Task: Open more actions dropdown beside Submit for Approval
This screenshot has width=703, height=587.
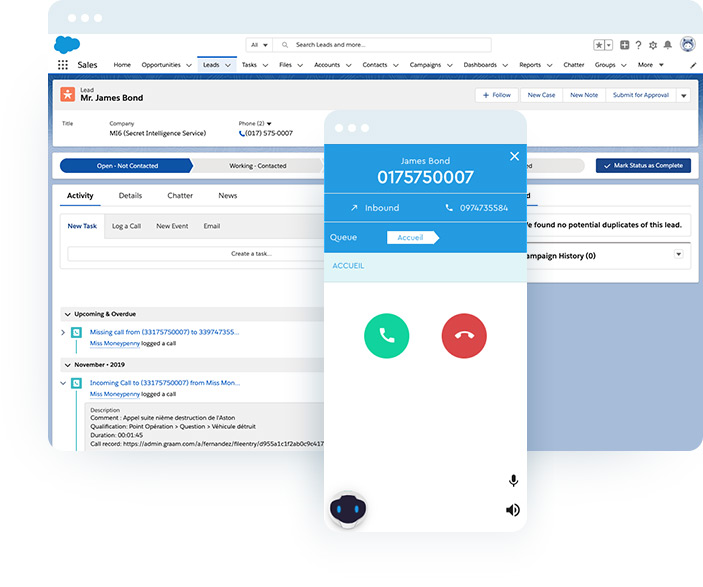Action: tap(684, 96)
